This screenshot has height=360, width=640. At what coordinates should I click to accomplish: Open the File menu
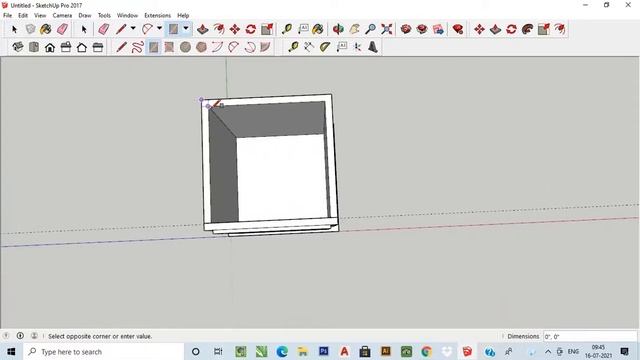(x=7, y=15)
